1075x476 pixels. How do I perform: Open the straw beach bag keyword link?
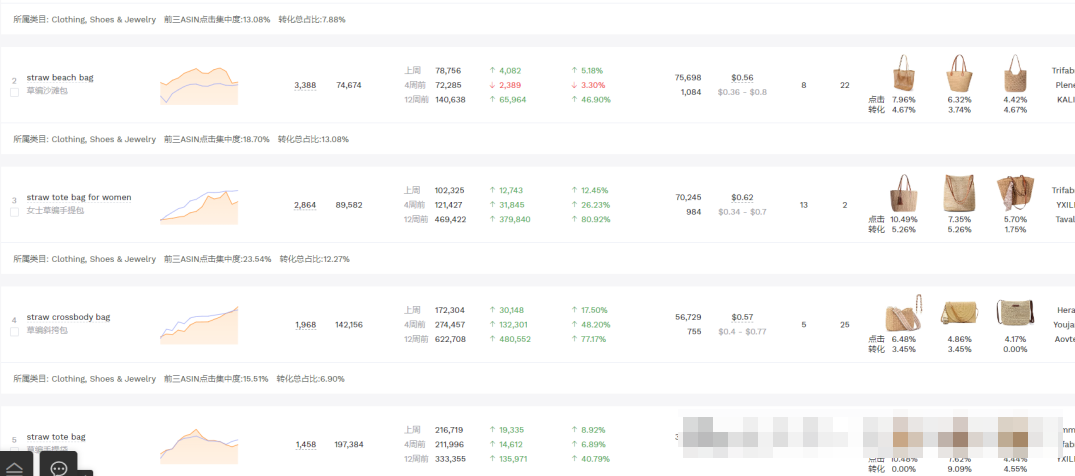click(60, 78)
